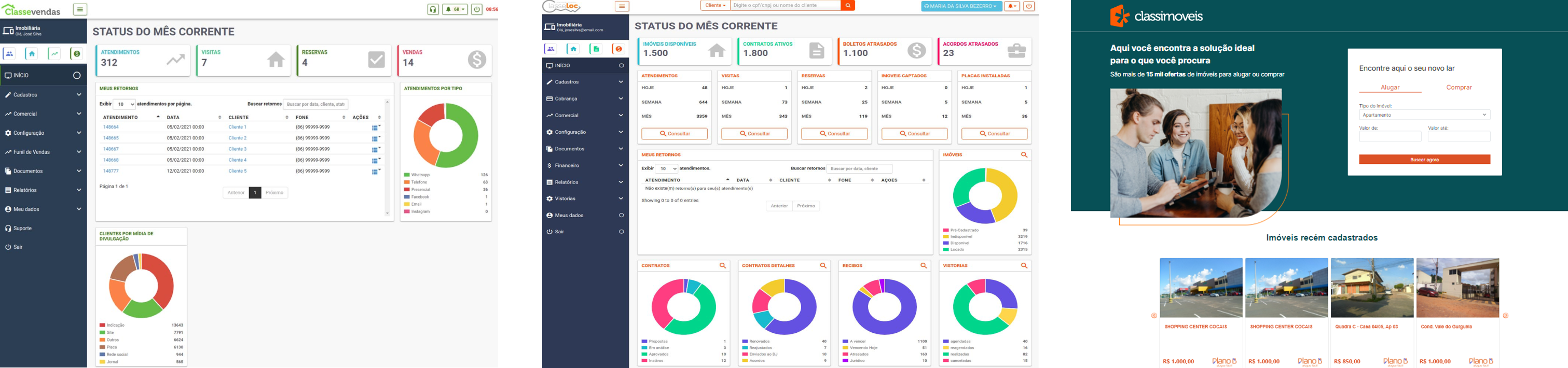Click the power logout icon in Classevendas header
The width and height of the screenshot is (1568, 368).
477,10
